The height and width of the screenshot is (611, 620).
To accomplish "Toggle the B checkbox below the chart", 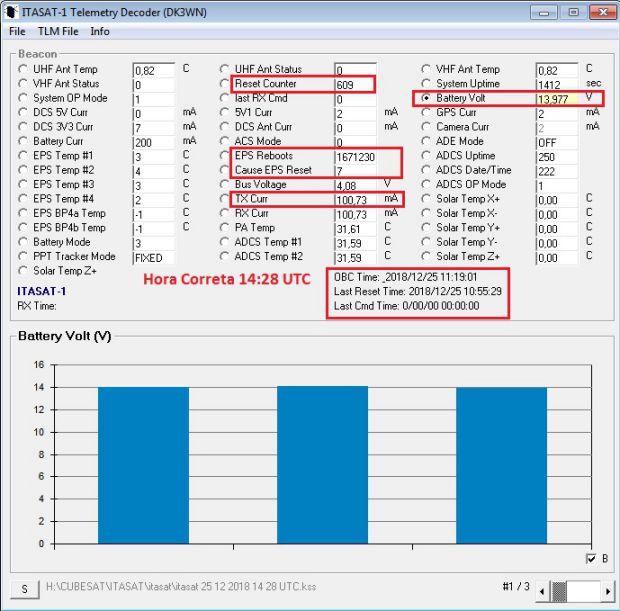I will [590, 558].
